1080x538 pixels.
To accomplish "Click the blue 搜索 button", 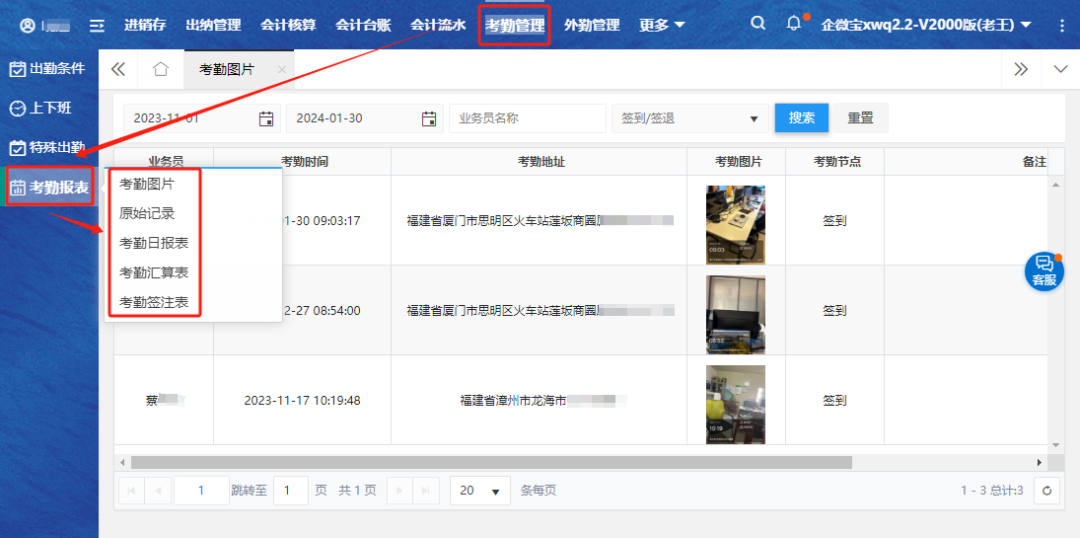I will pyautogui.click(x=801, y=117).
